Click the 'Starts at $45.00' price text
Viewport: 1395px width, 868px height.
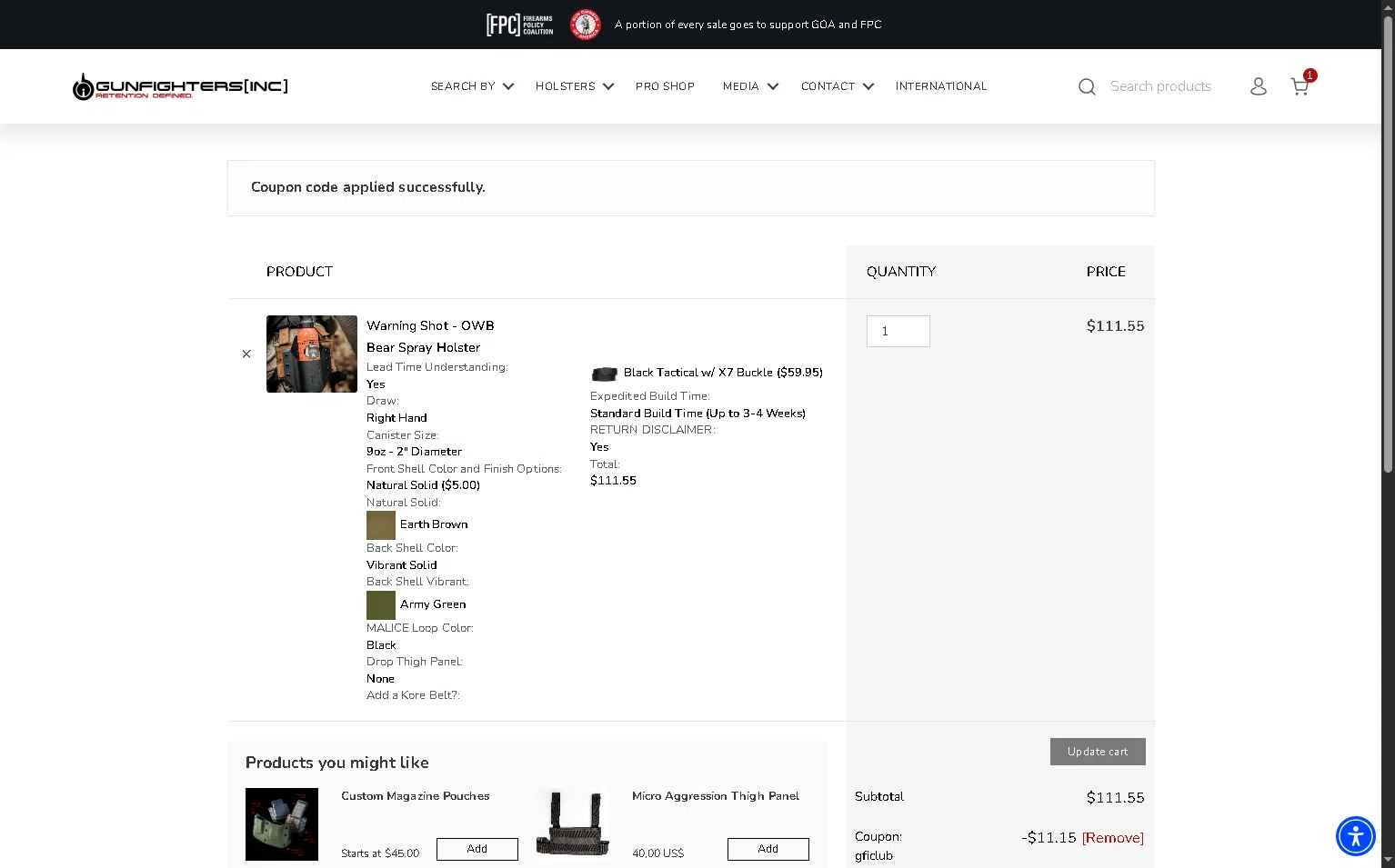380,853
